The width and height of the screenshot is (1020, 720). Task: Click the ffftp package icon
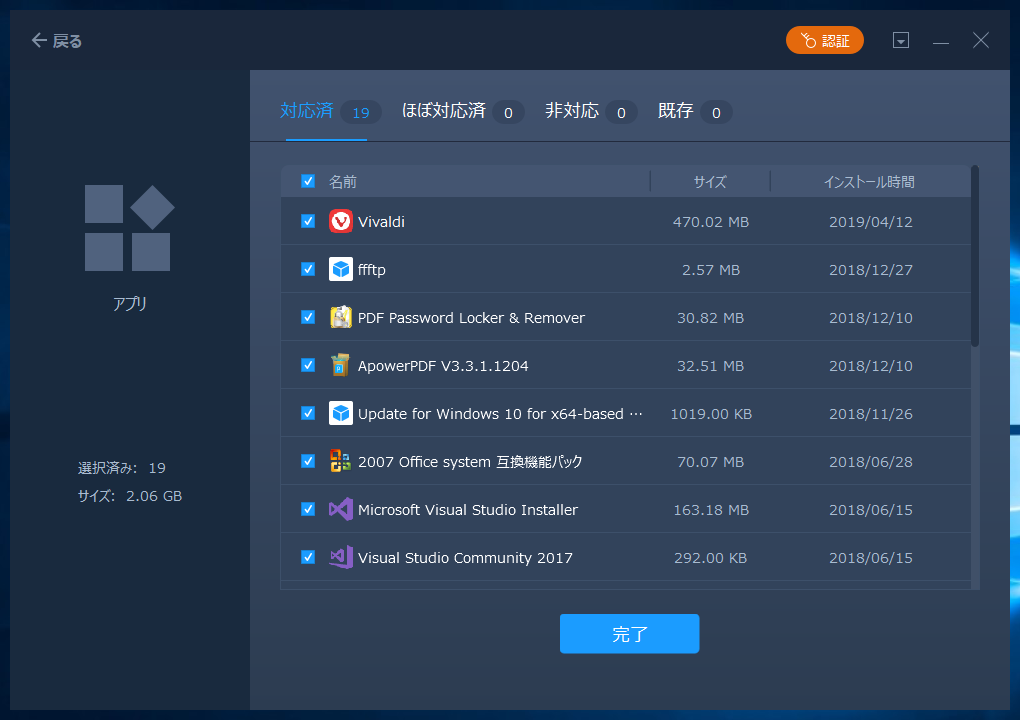[x=340, y=269]
